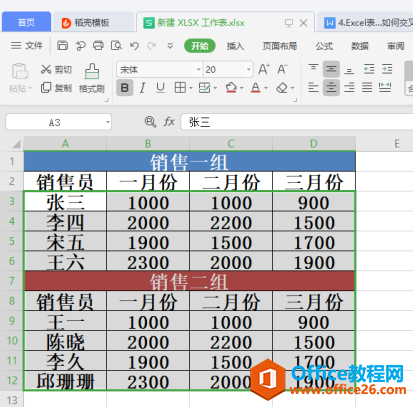Screen dimensions: 413x407
Task: Toggle Bold formatting
Action: pos(125,88)
